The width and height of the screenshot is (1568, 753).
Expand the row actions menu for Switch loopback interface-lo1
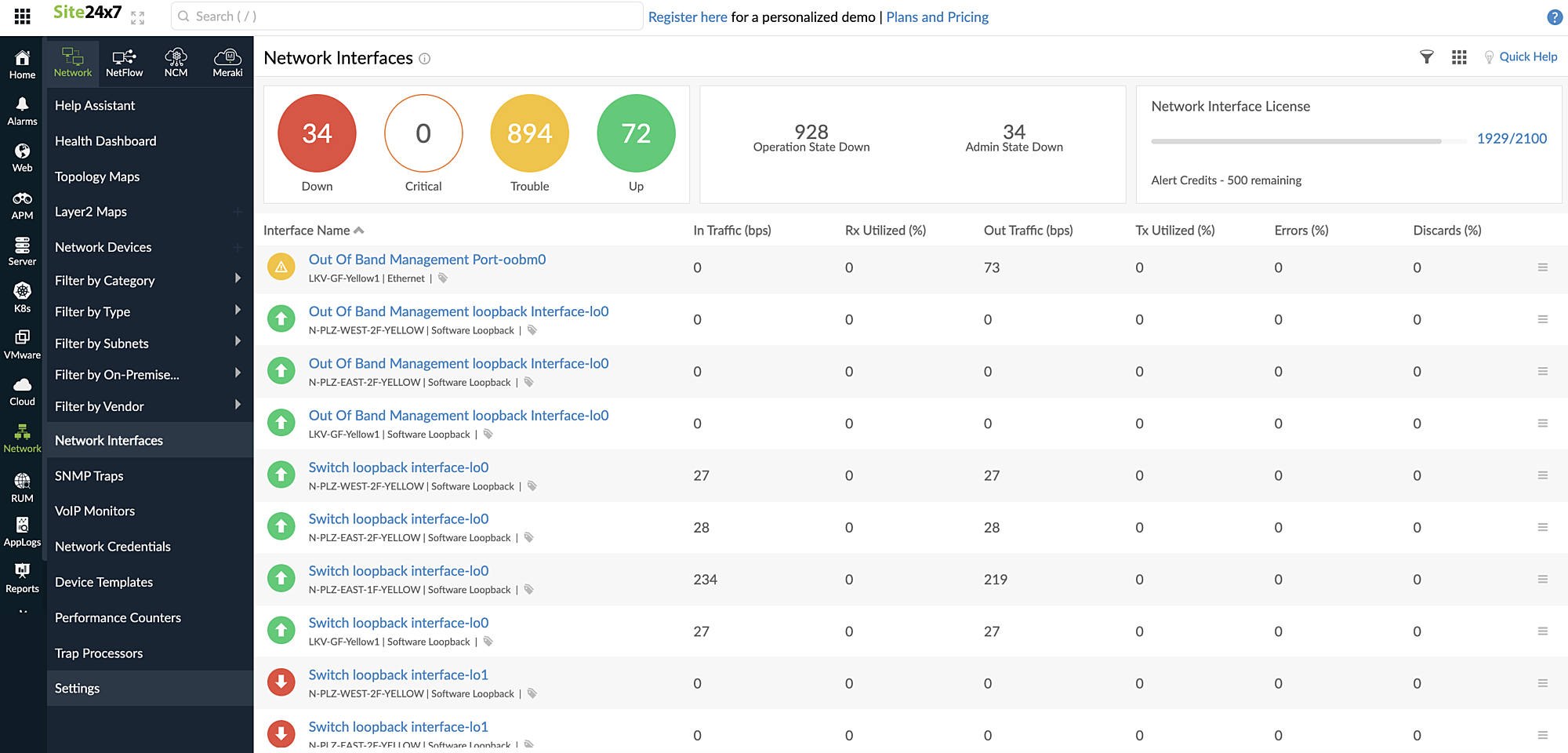point(1544,682)
